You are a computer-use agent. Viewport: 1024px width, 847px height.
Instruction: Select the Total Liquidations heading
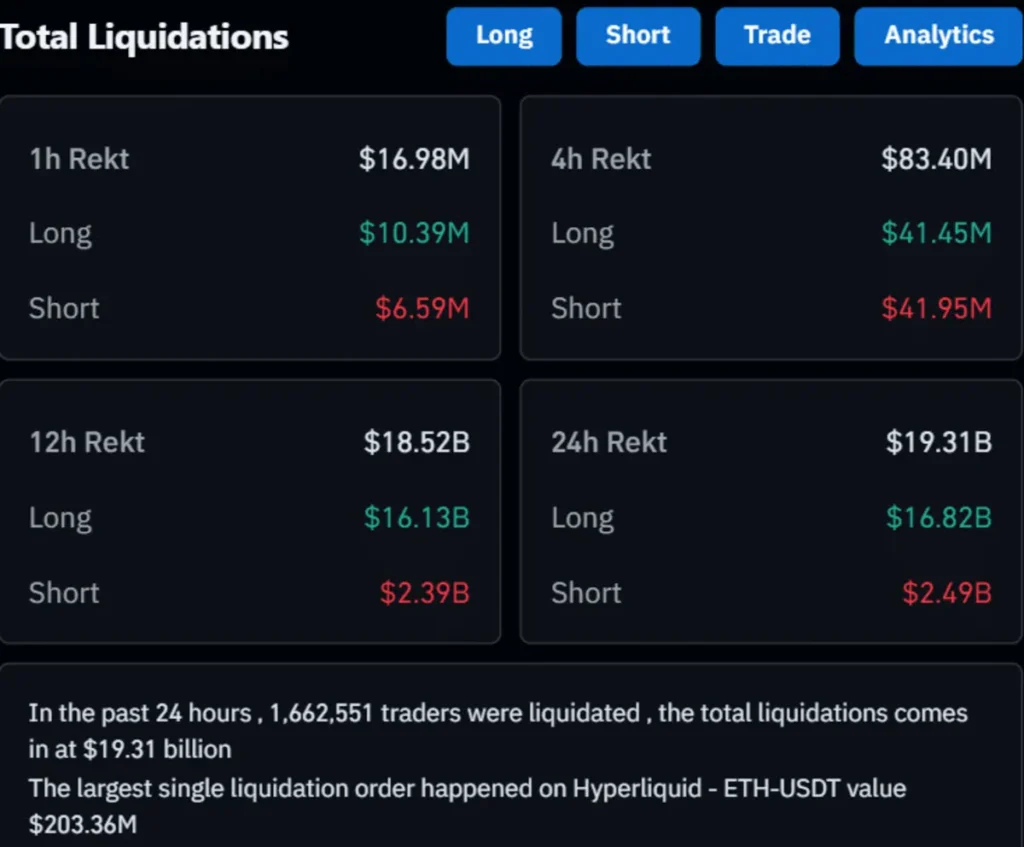(x=143, y=36)
